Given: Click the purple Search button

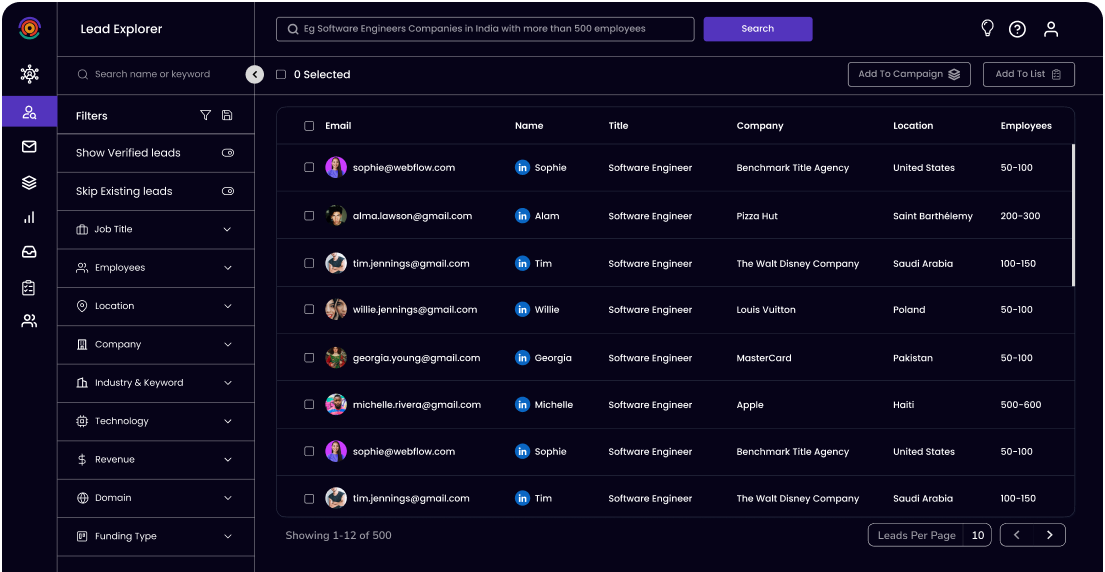Looking at the screenshot, I should [x=757, y=29].
